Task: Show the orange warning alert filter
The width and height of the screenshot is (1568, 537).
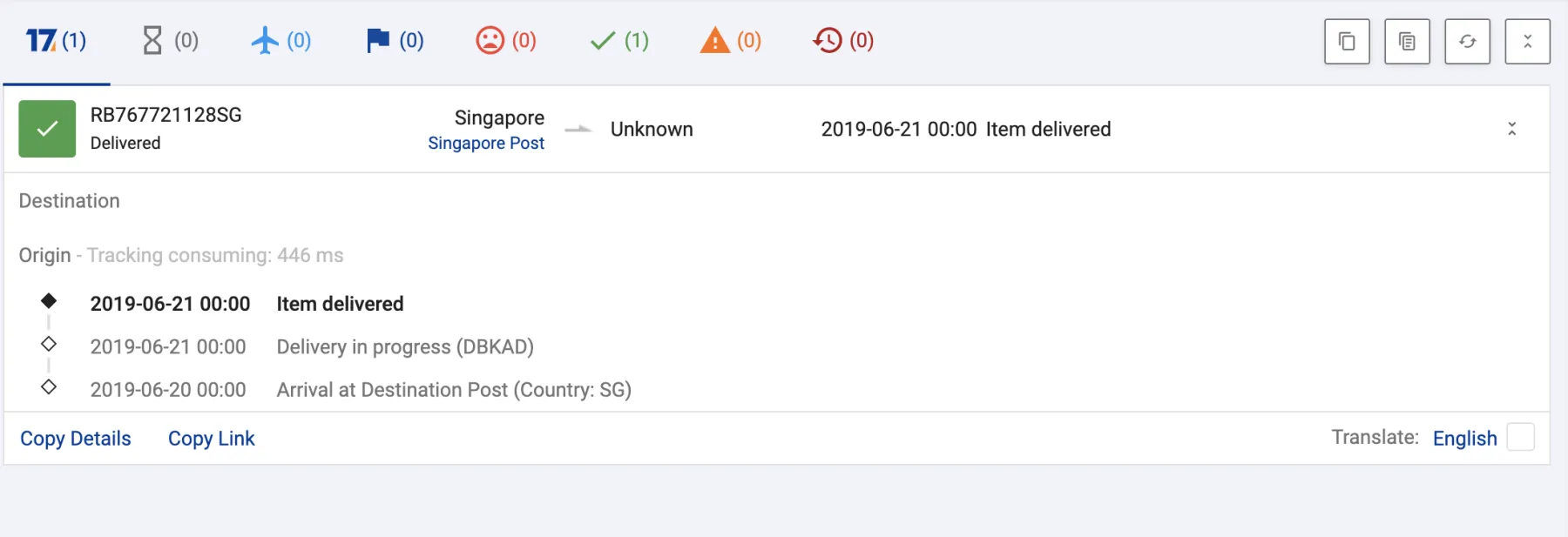Action: [731, 41]
